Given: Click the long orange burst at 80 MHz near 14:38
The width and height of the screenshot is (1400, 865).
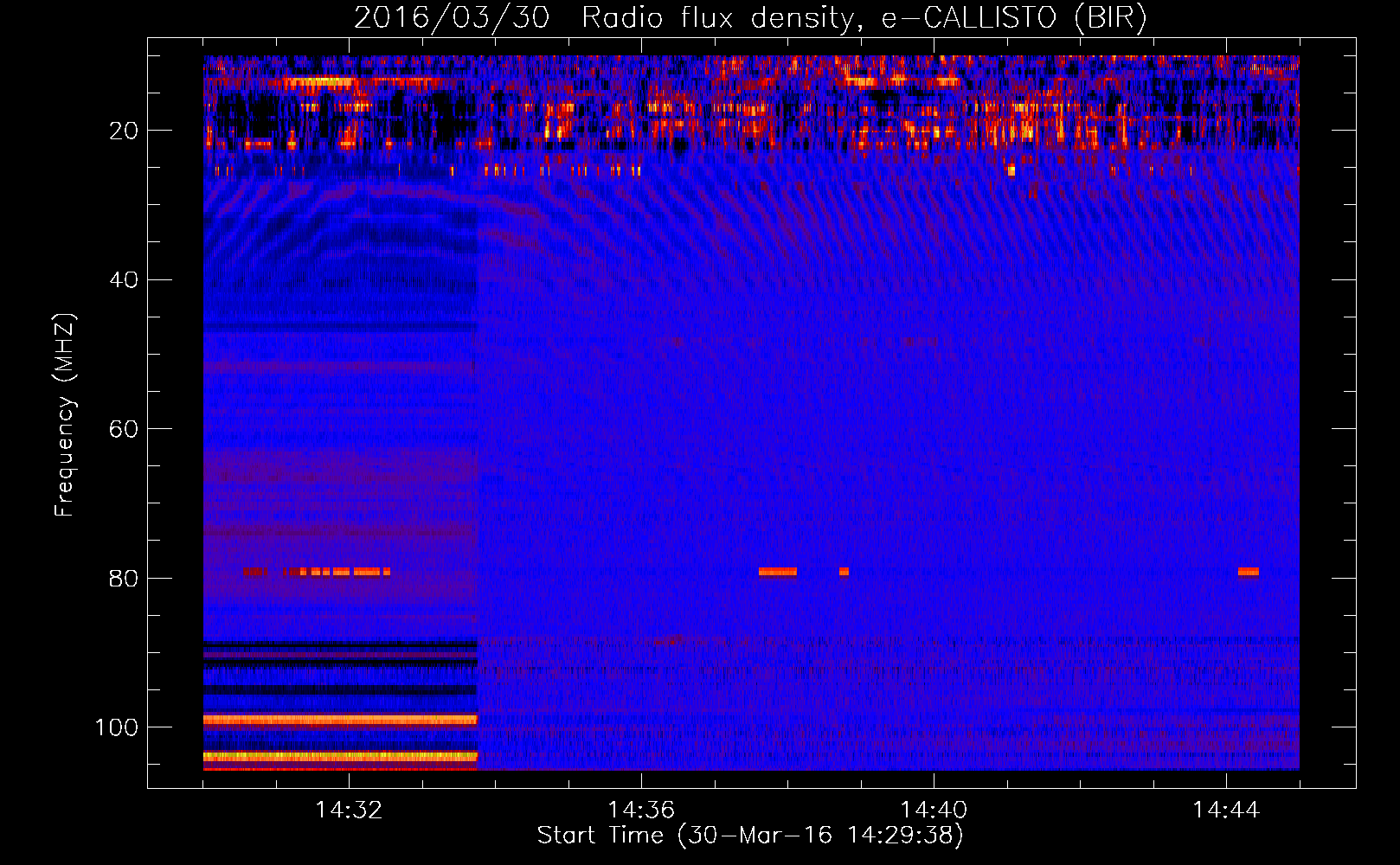Looking at the screenshot, I should 778,572.
